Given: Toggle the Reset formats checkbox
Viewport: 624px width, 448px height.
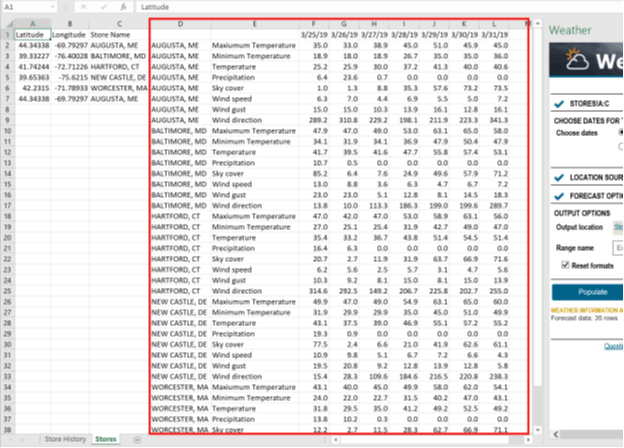Looking at the screenshot, I should 567,264.
